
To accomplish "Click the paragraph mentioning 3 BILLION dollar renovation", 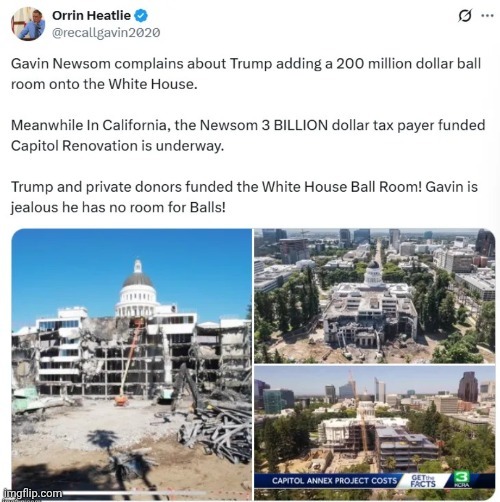I will 248,135.
